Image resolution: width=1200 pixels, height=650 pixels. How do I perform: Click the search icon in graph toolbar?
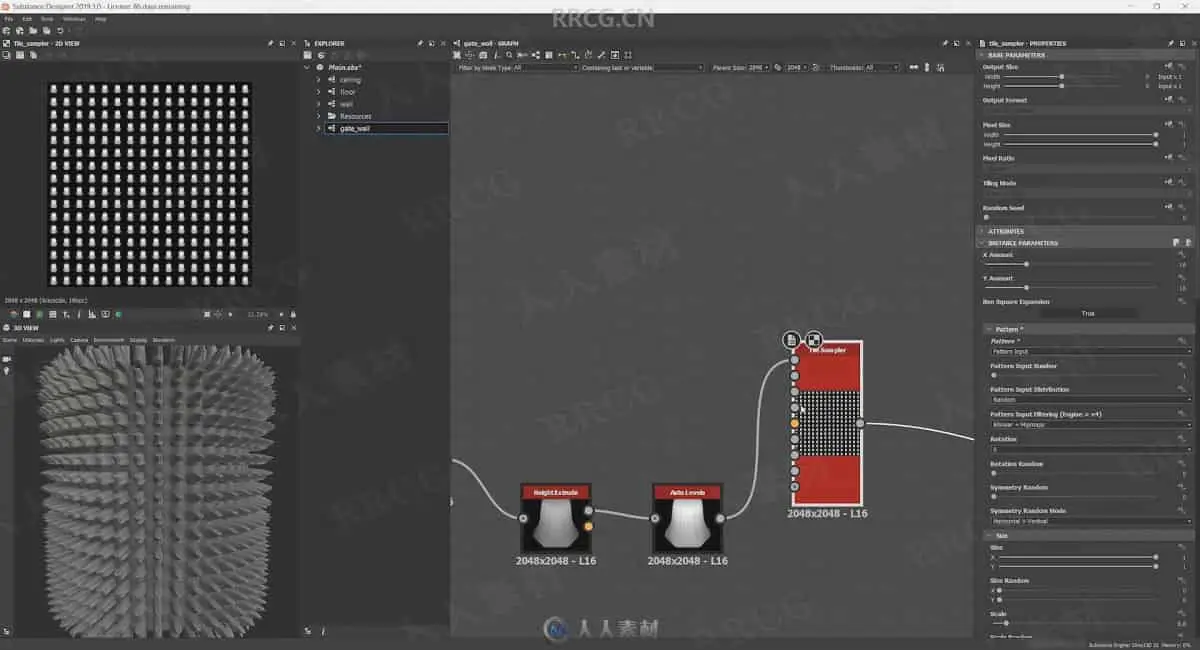click(x=509, y=55)
